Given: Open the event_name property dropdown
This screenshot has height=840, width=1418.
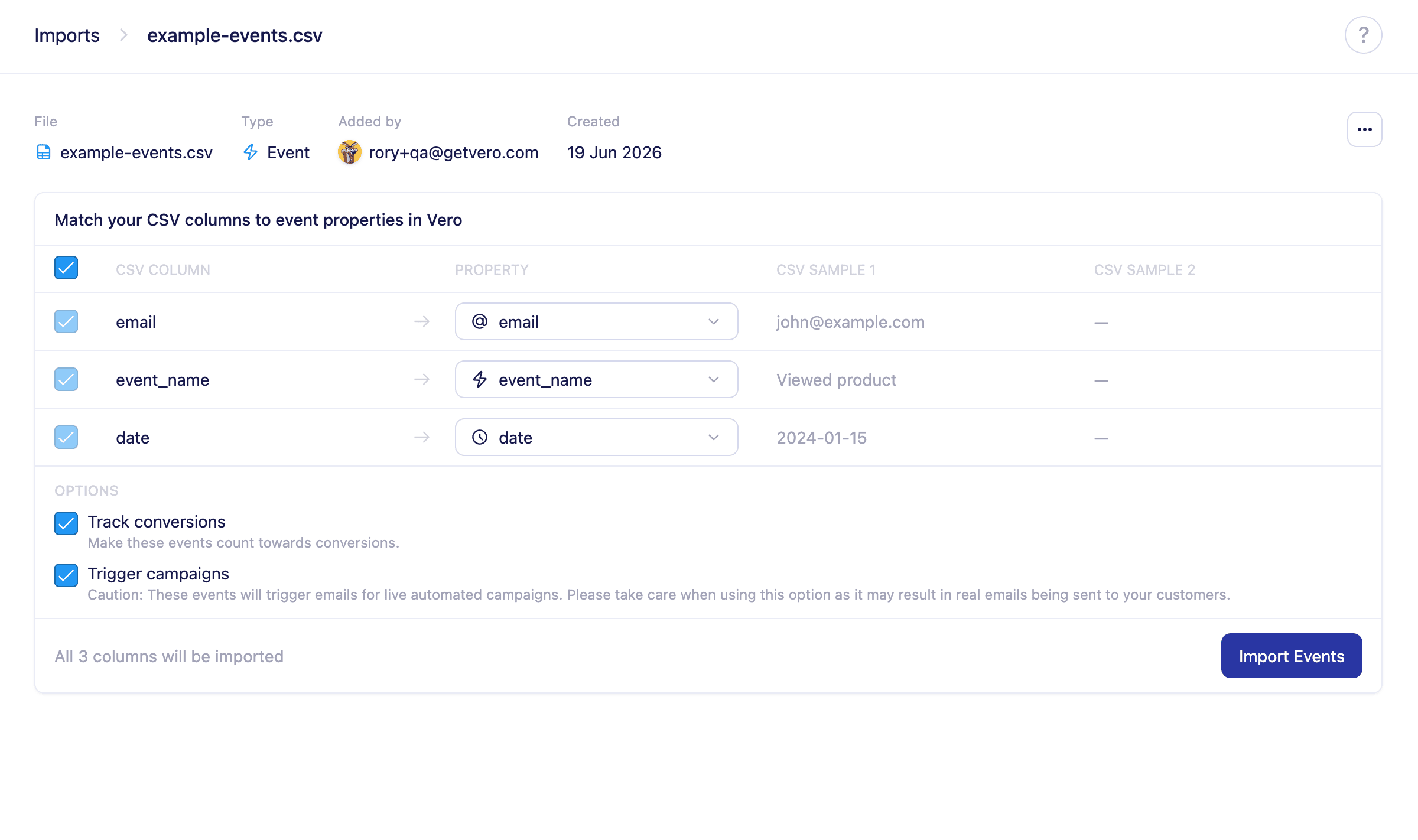Looking at the screenshot, I should (x=596, y=379).
